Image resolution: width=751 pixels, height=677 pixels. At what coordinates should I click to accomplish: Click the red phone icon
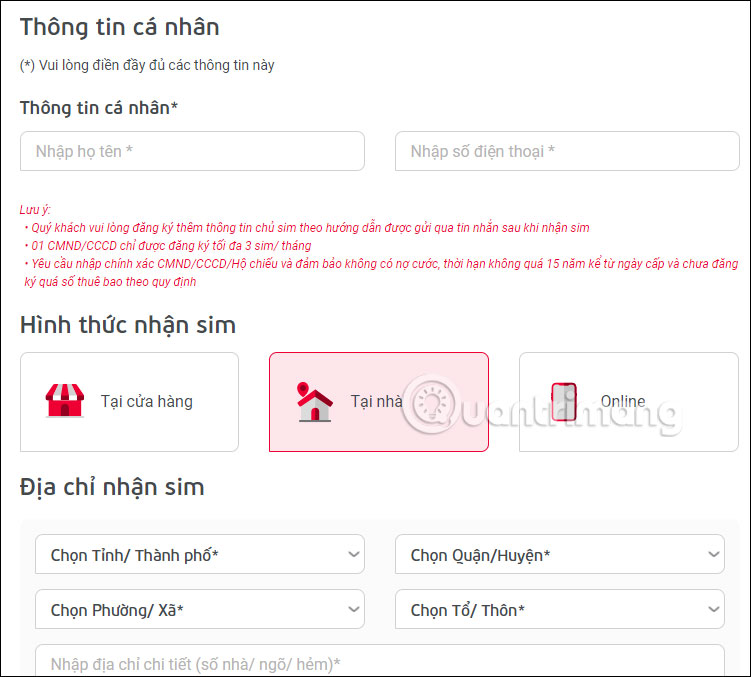pos(564,402)
